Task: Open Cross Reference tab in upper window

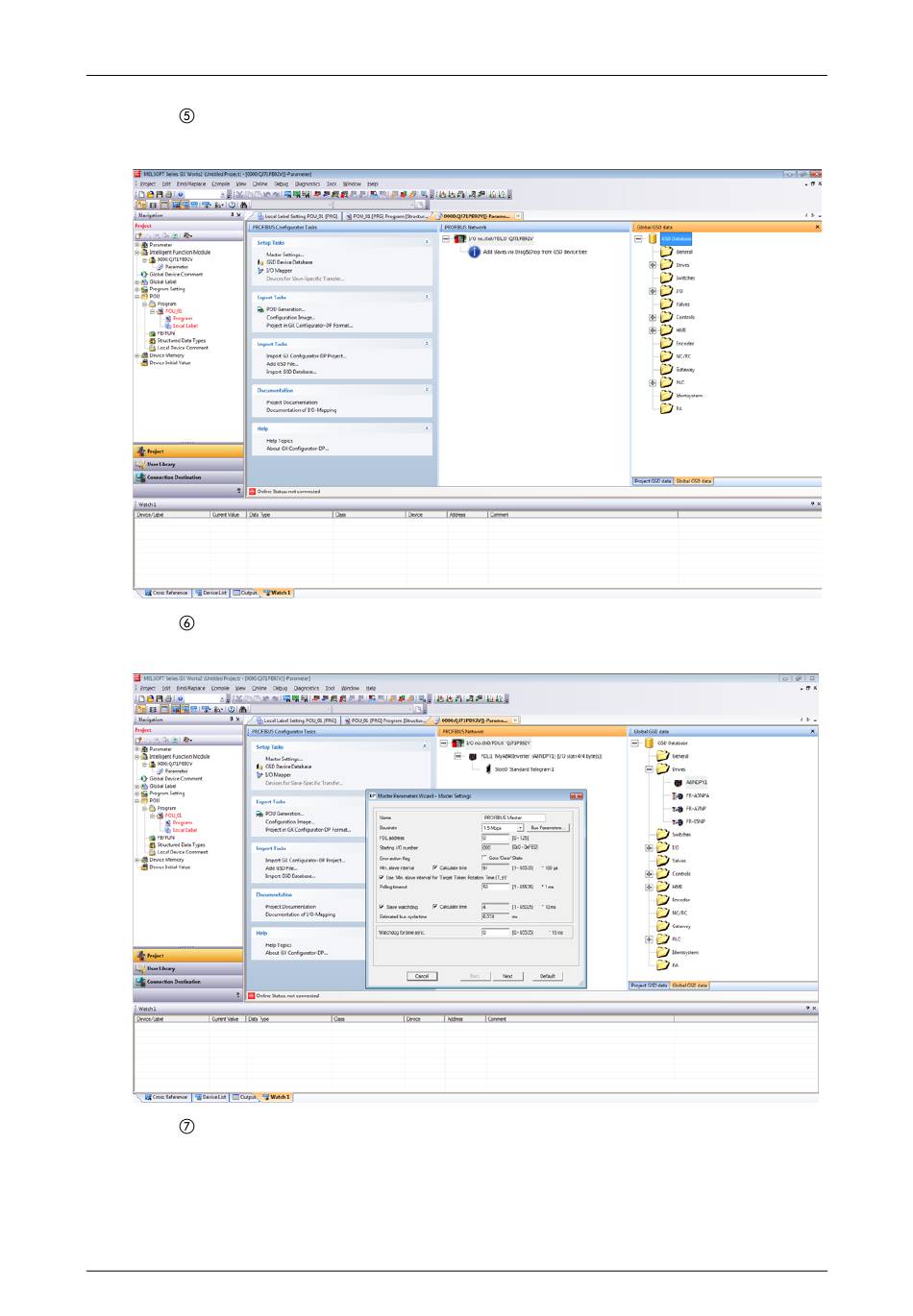Action: (x=166, y=593)
